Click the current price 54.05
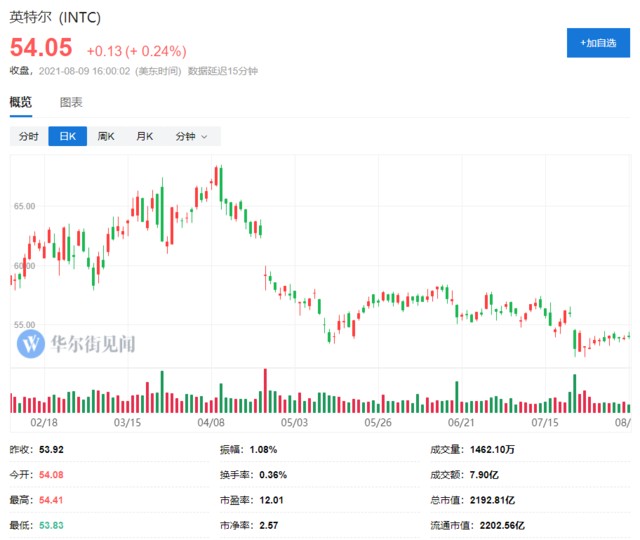Viewport: 640px width, 540px height. [x=41, y=48]
